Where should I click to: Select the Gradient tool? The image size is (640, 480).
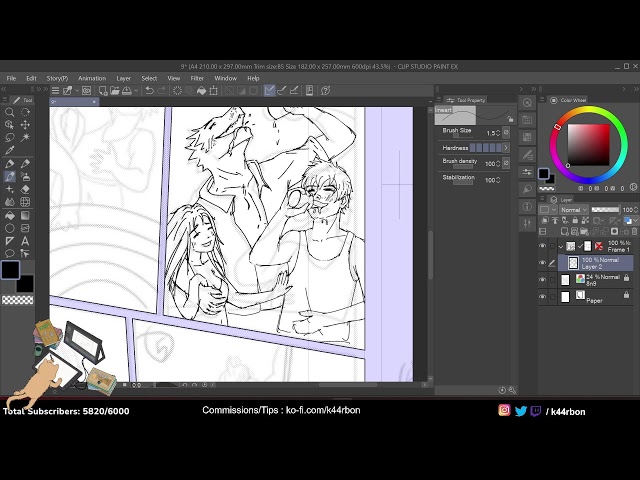(x=25, y=216)
